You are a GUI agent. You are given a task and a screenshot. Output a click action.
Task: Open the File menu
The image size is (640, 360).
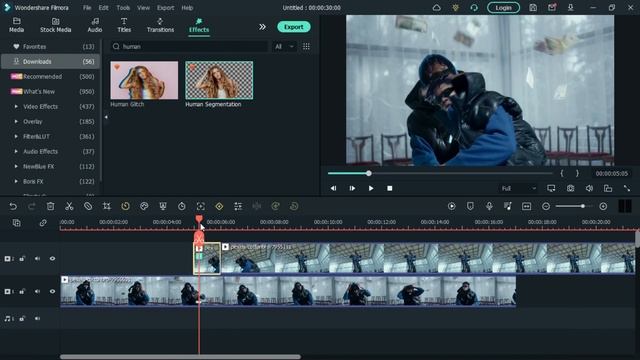(87, 8)
